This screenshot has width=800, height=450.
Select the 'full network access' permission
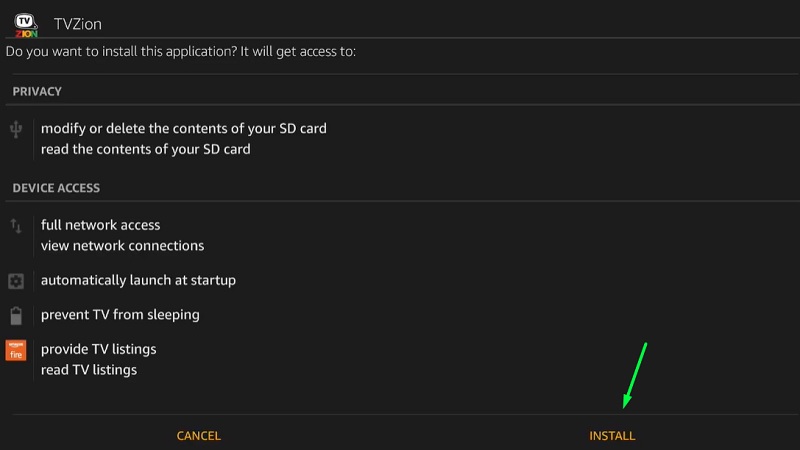click(x=101, y=225)
